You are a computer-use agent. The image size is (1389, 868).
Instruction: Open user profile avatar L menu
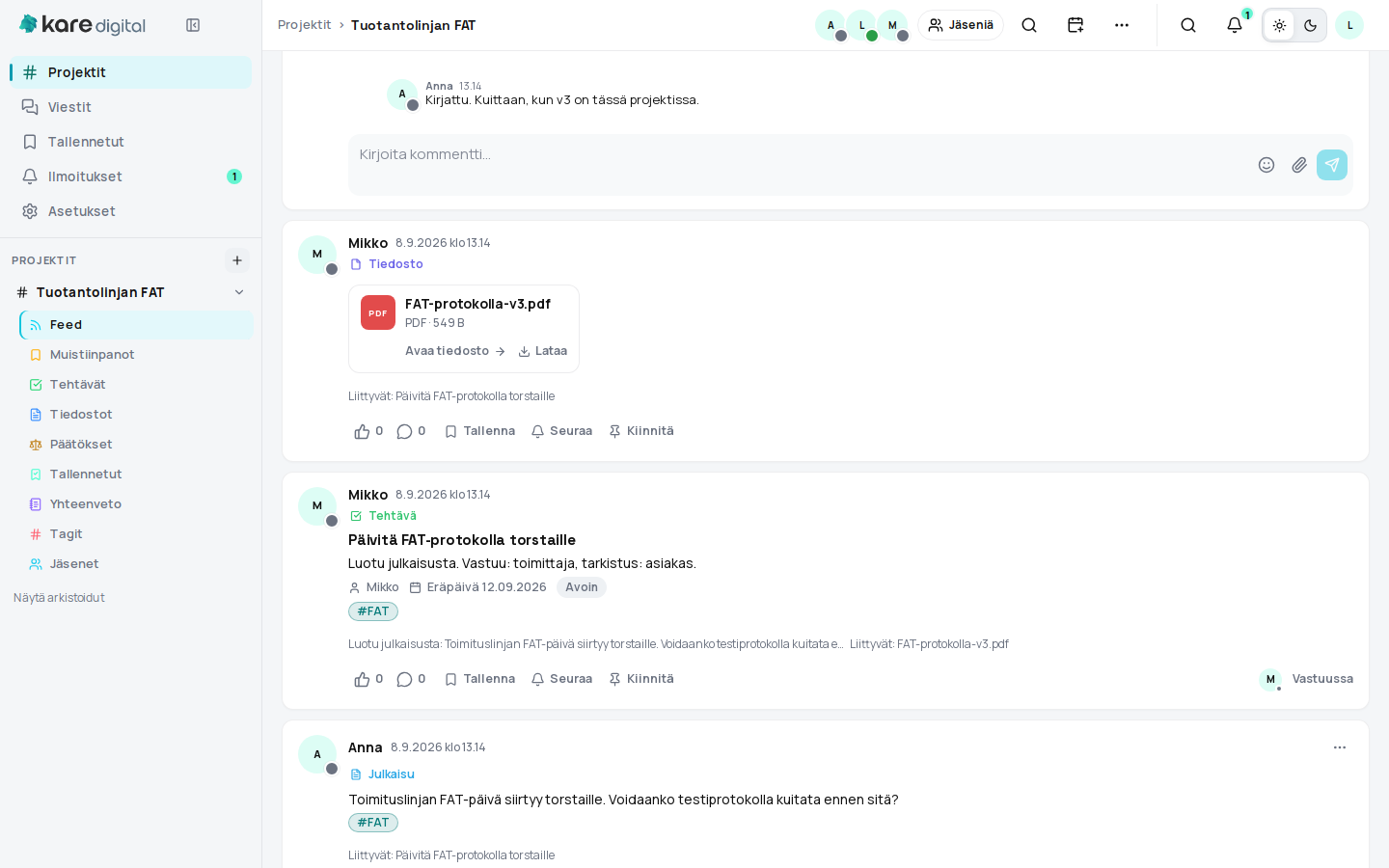point(1349,25)
